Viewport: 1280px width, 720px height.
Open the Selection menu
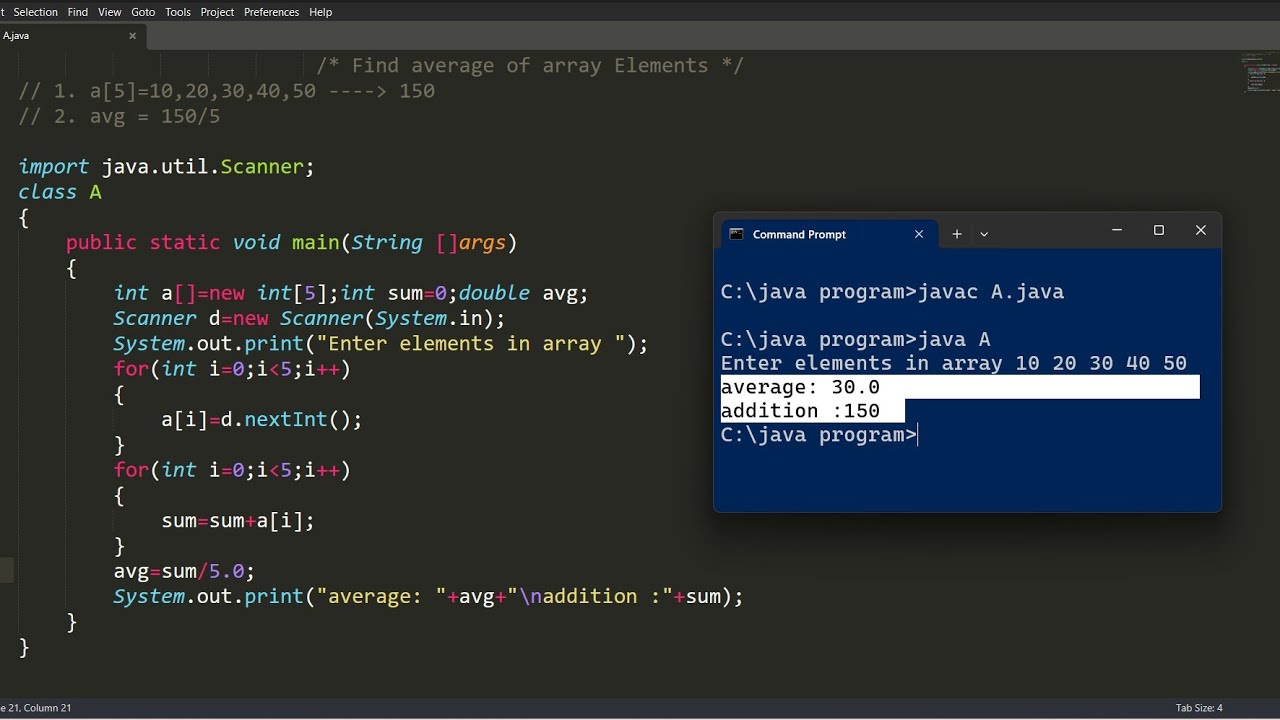(35, 12)
